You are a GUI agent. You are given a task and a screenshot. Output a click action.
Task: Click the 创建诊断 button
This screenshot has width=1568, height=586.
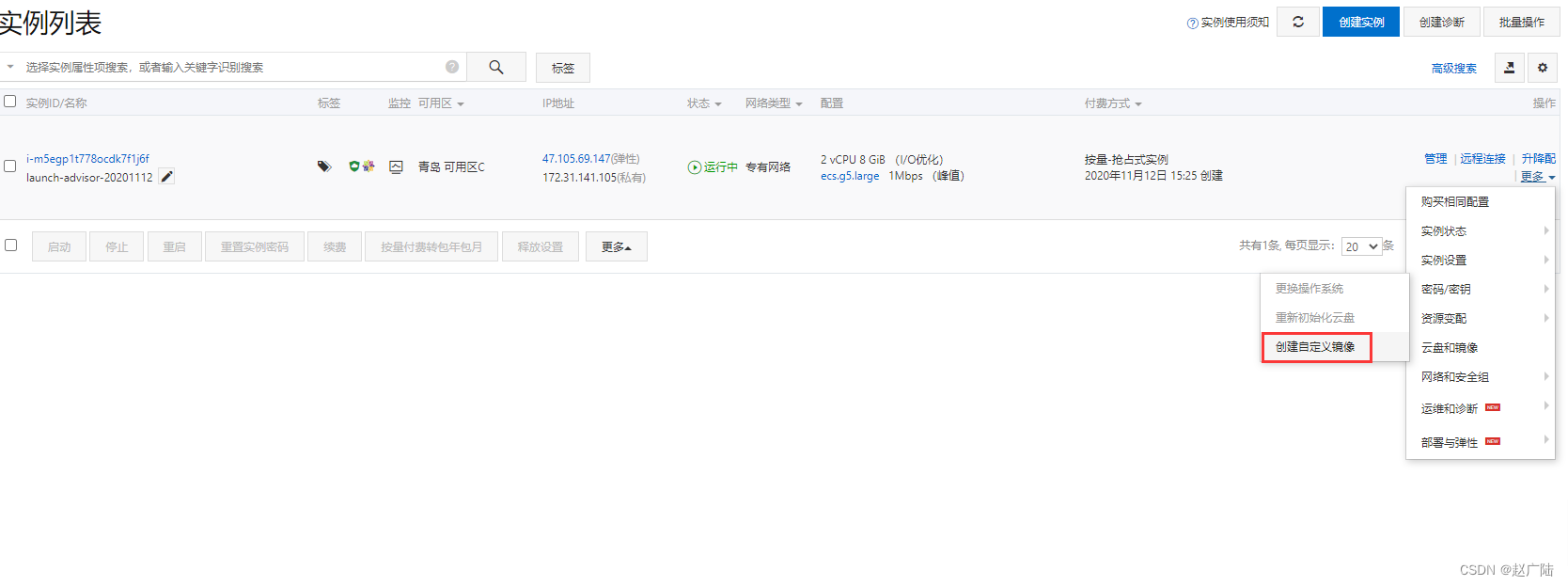click(x=1442, y=22)
